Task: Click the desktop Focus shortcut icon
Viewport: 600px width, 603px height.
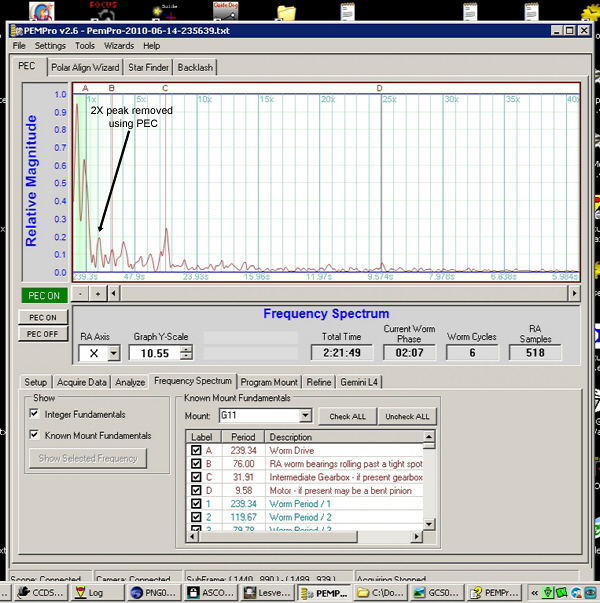Action: [103, 11]
